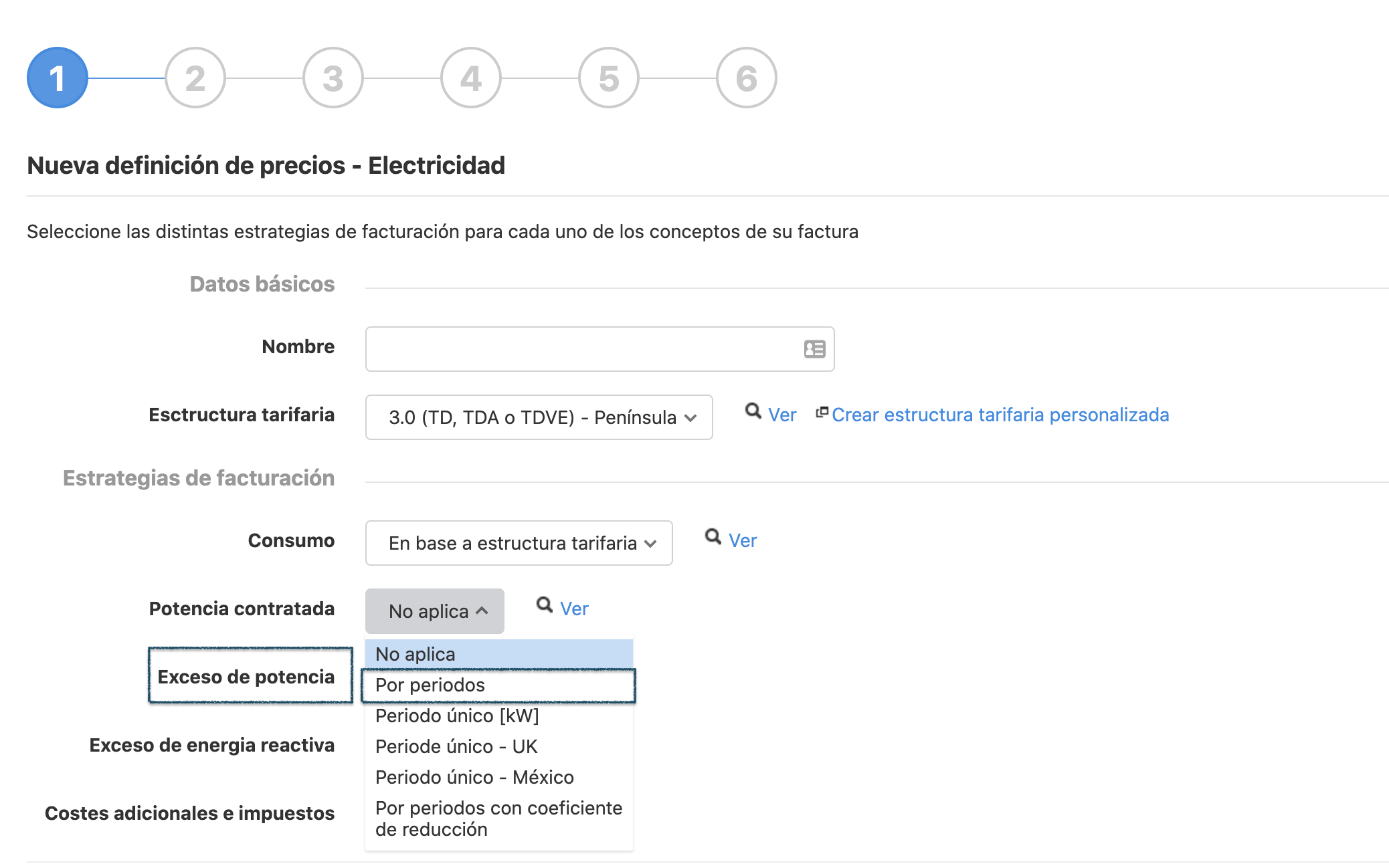Click the magnifier icon beside Potencia contratada Ver

pyautogui.click(x=545, y=605)
